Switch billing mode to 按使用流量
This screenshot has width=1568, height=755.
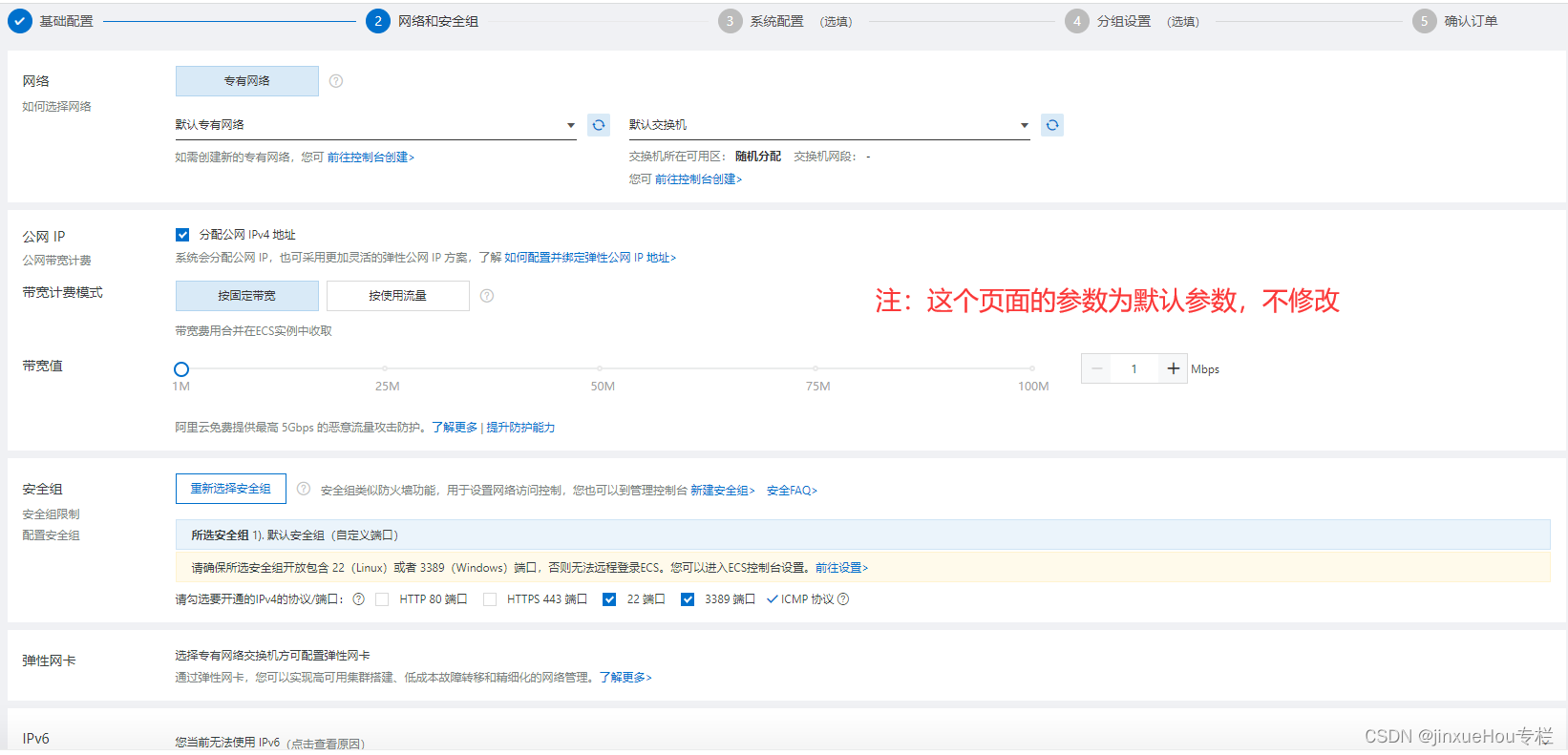398,296
